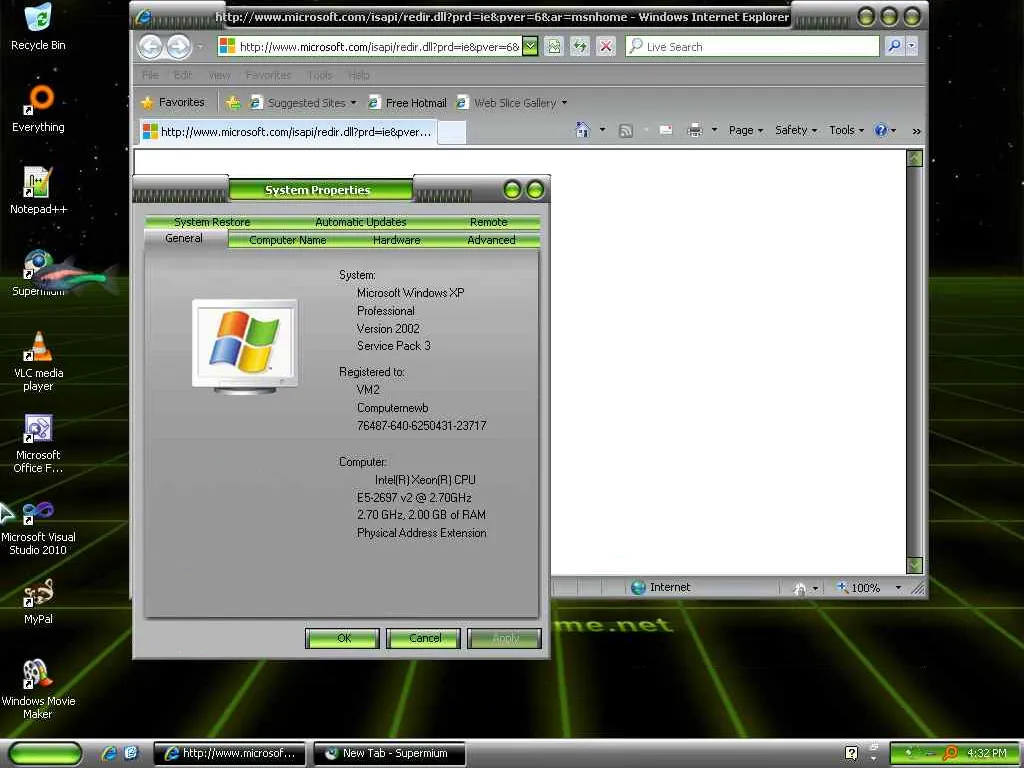Click the Print icon in the command bar
Image resolution: width=1024 pixels, height=768 pixels.
point(695,131)
